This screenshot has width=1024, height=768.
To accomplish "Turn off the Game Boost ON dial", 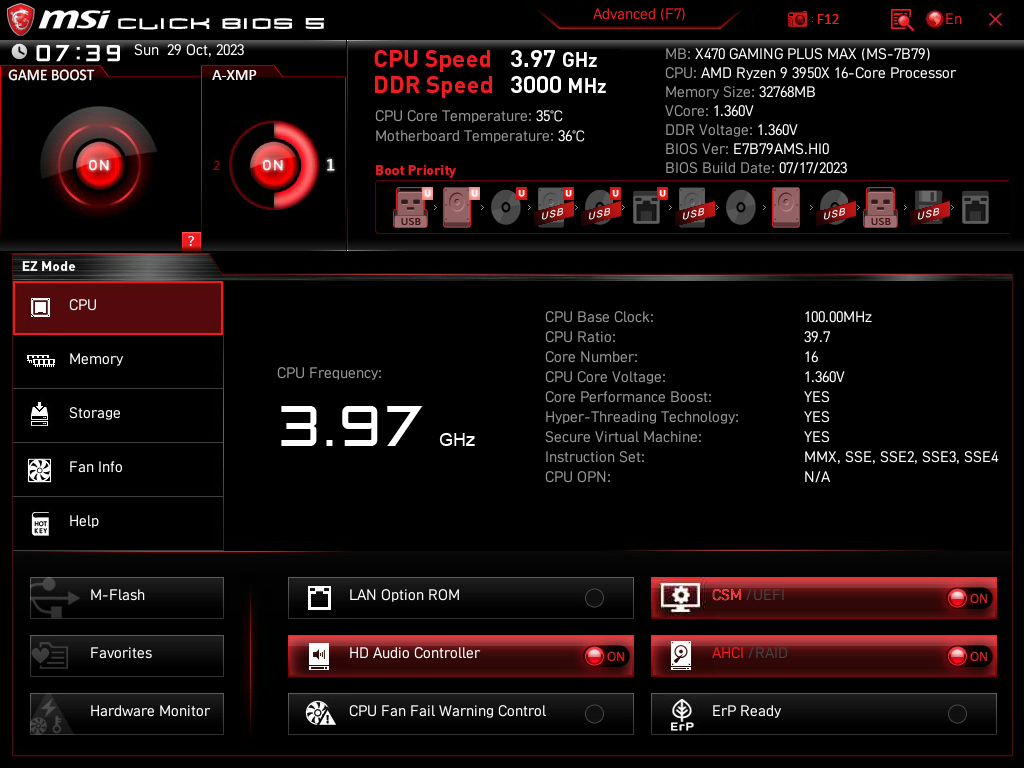I will (99, 165).
